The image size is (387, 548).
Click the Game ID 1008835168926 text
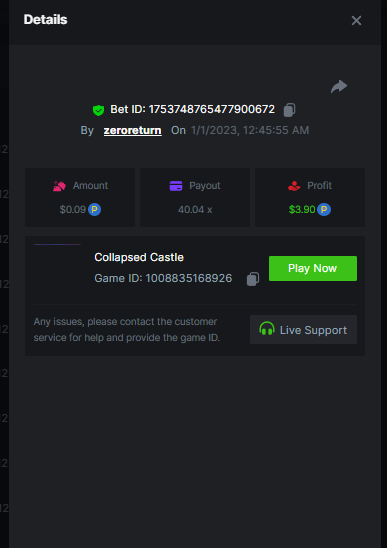[x=163, y=278]
